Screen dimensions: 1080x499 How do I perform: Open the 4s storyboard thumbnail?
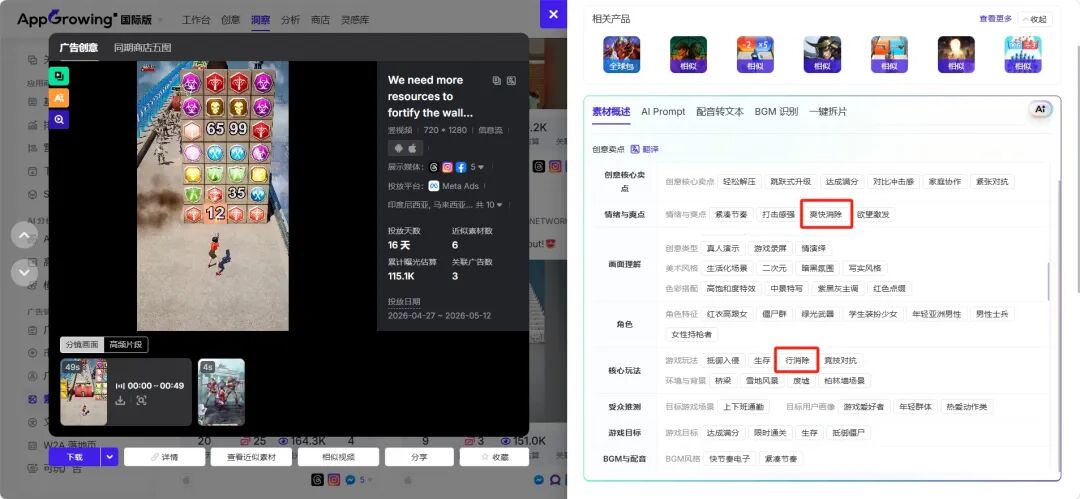point(221,391)
